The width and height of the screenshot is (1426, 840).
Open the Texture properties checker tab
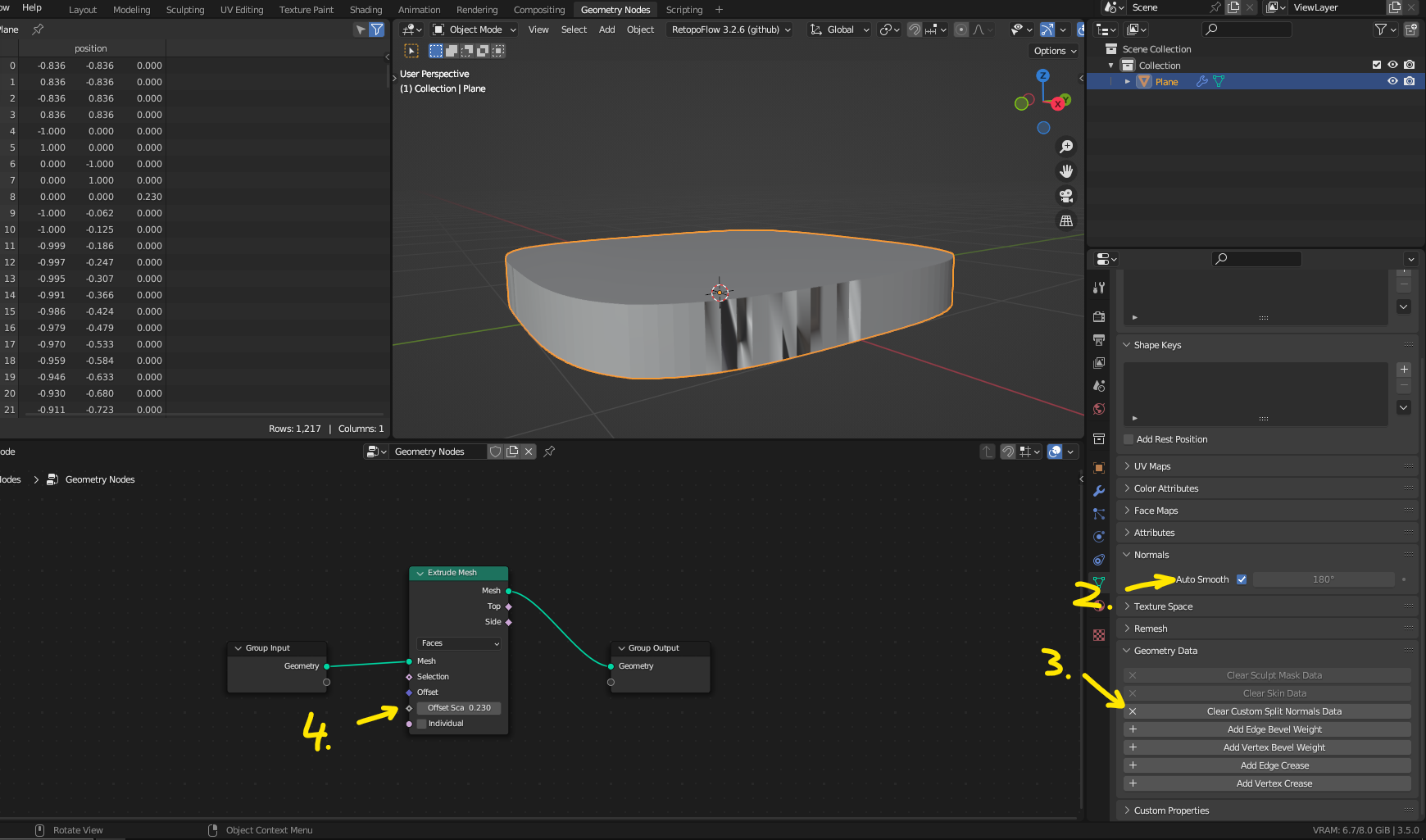[x=1099, y=635]
